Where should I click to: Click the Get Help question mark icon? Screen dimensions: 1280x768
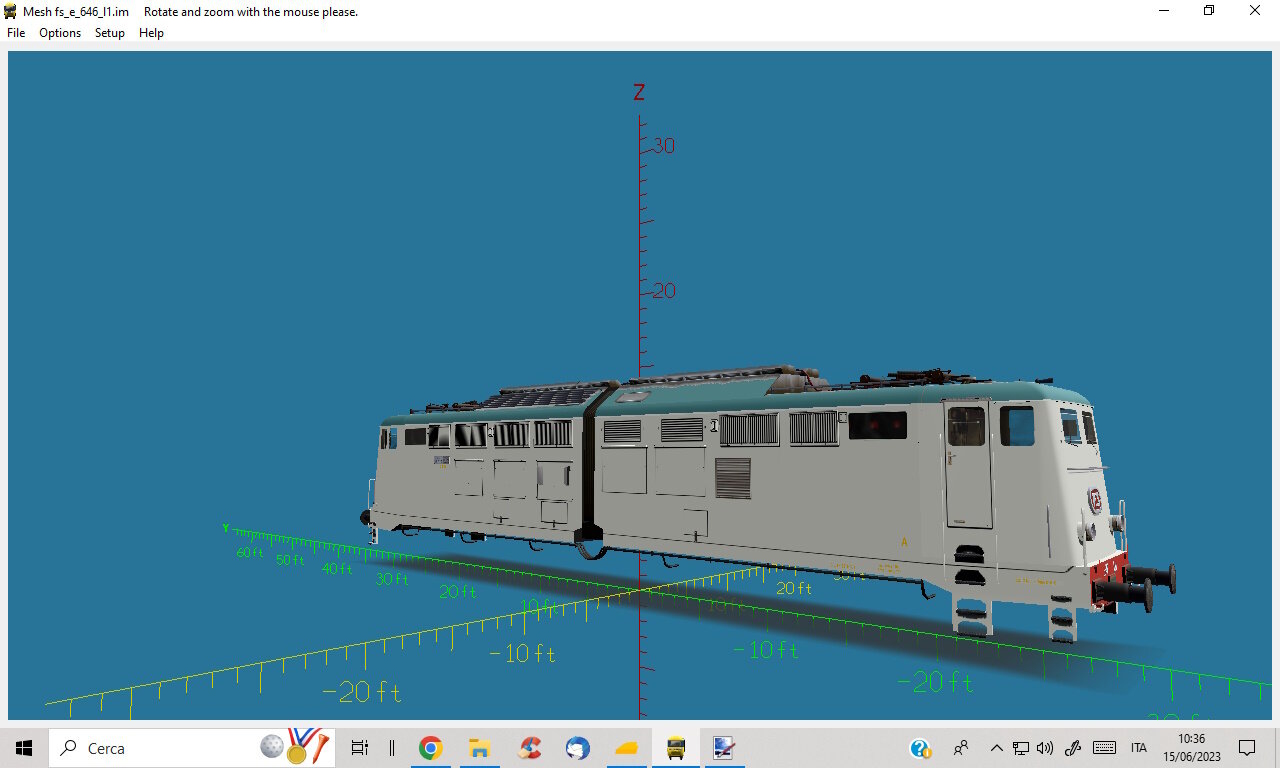(920, 748)
